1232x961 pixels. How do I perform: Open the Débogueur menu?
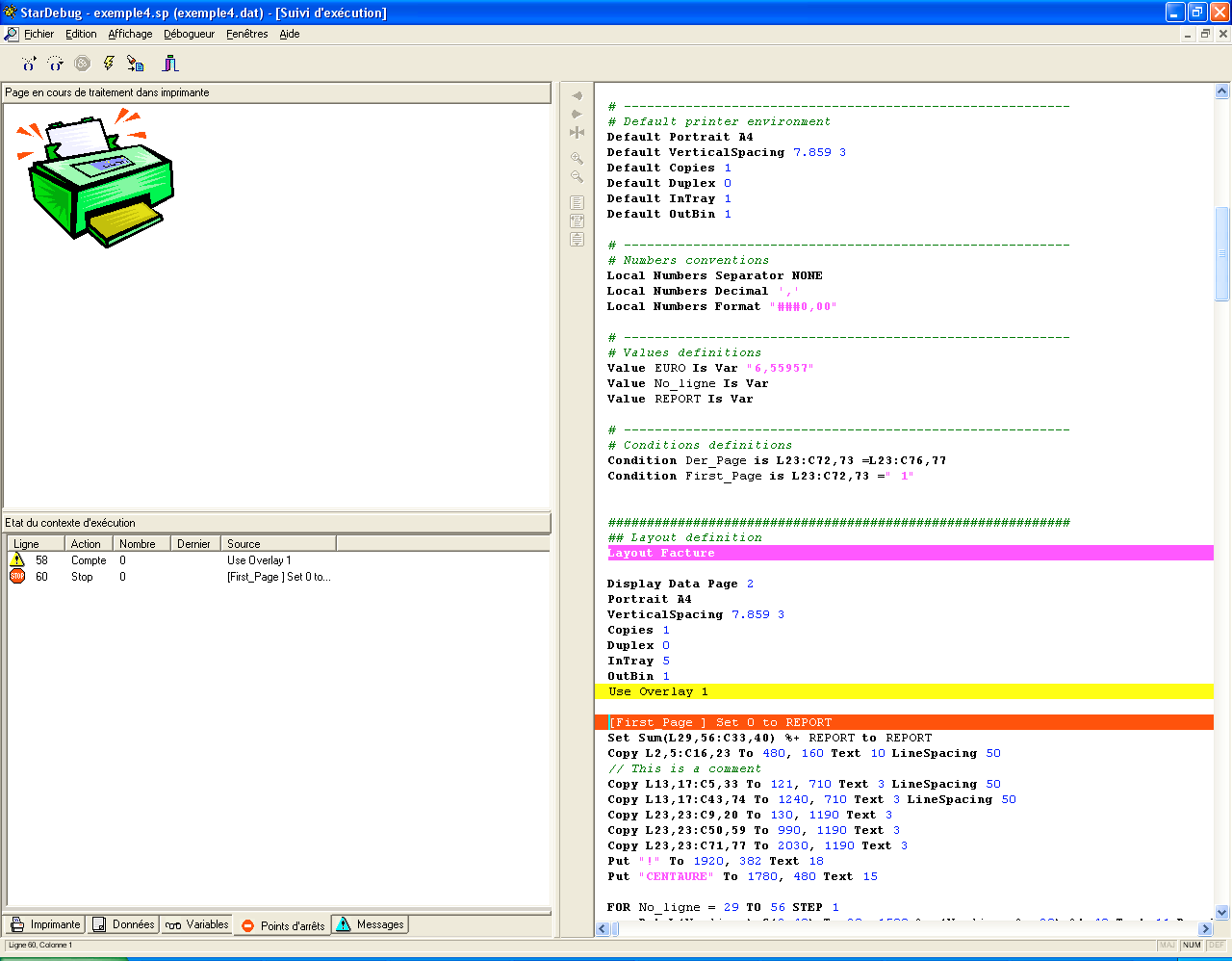pos(189,34)
